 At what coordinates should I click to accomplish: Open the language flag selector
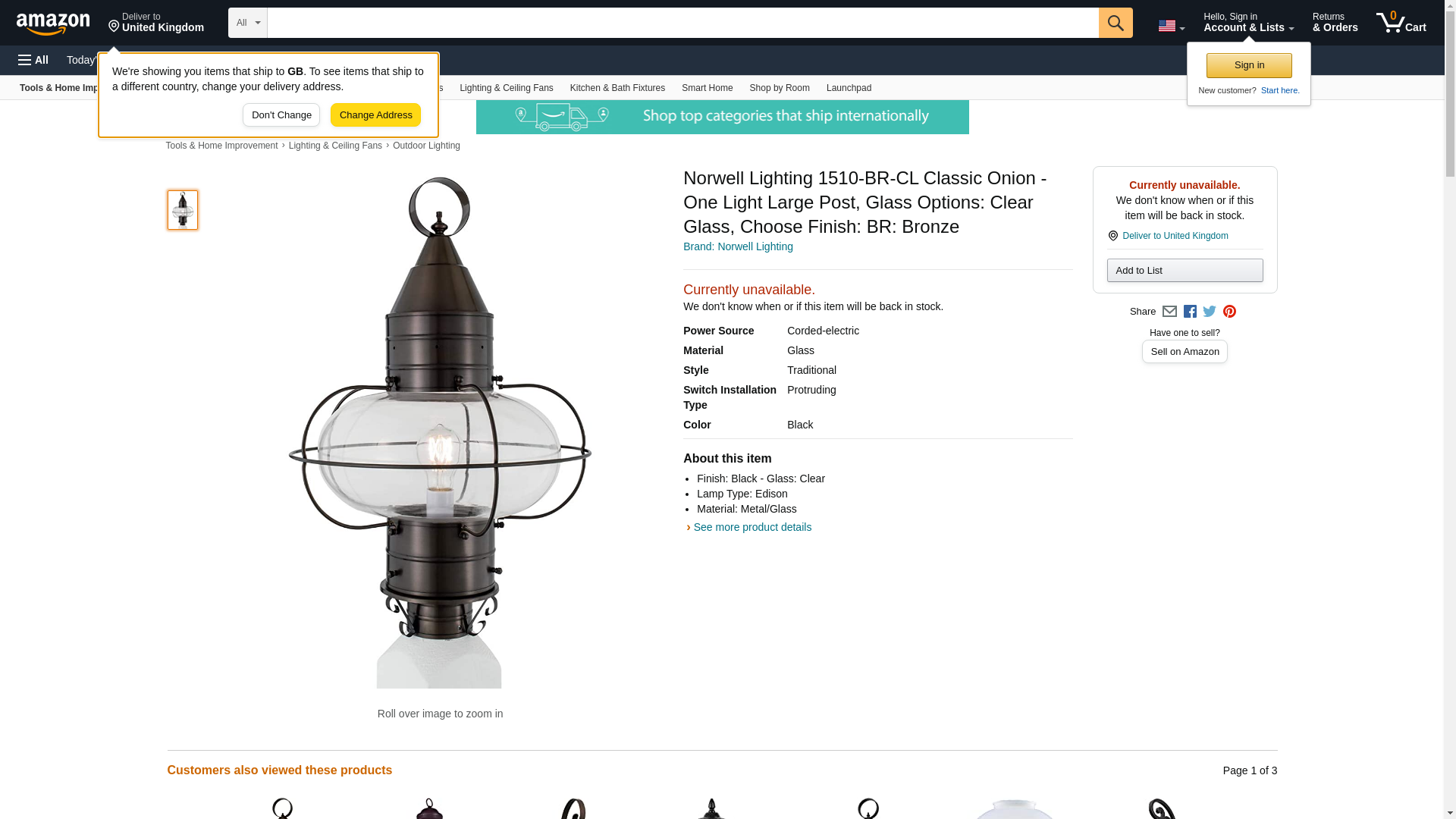point(1171,26)
